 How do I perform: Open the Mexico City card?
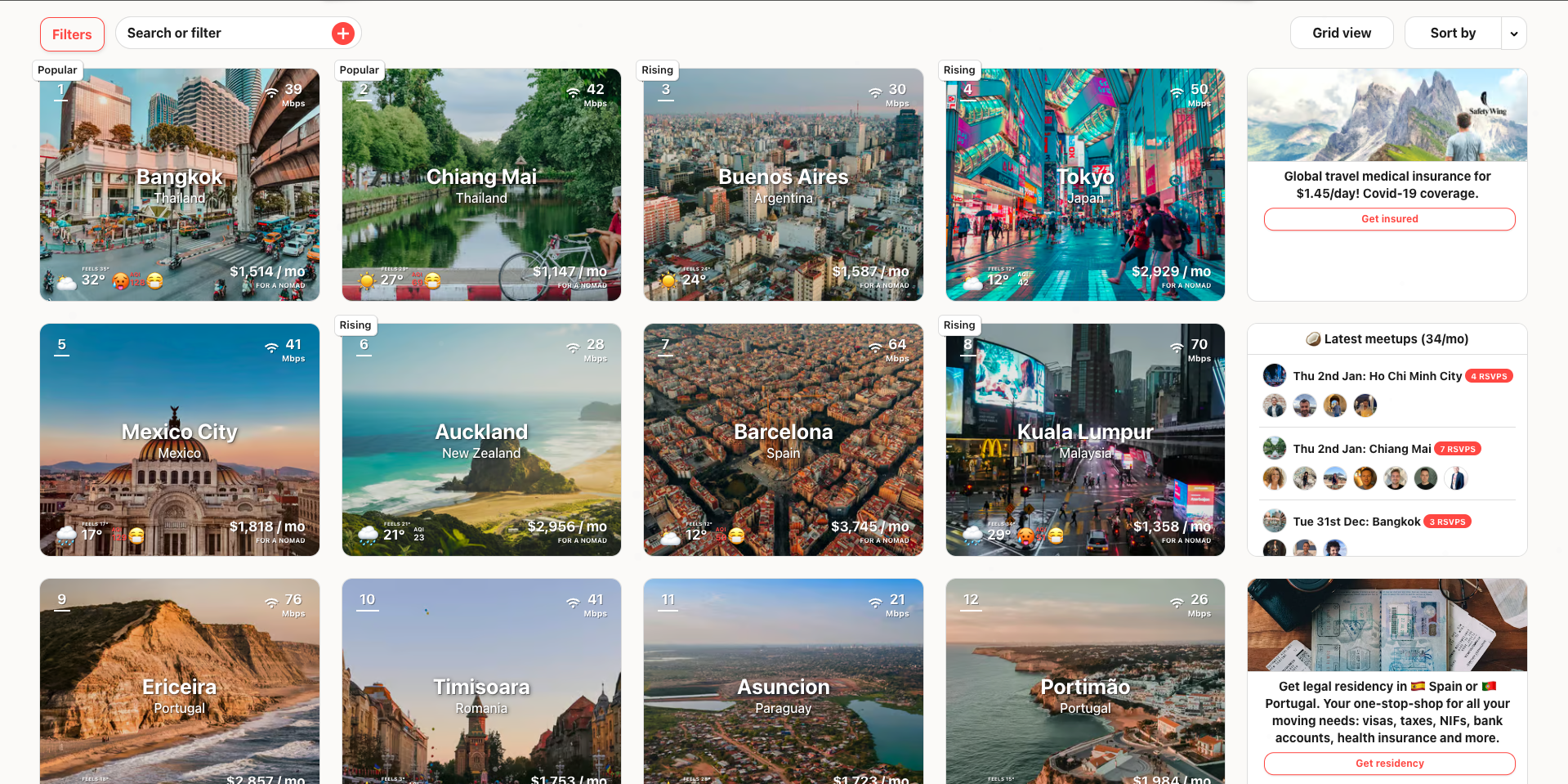pyautogui.click(x=180, y=440)
